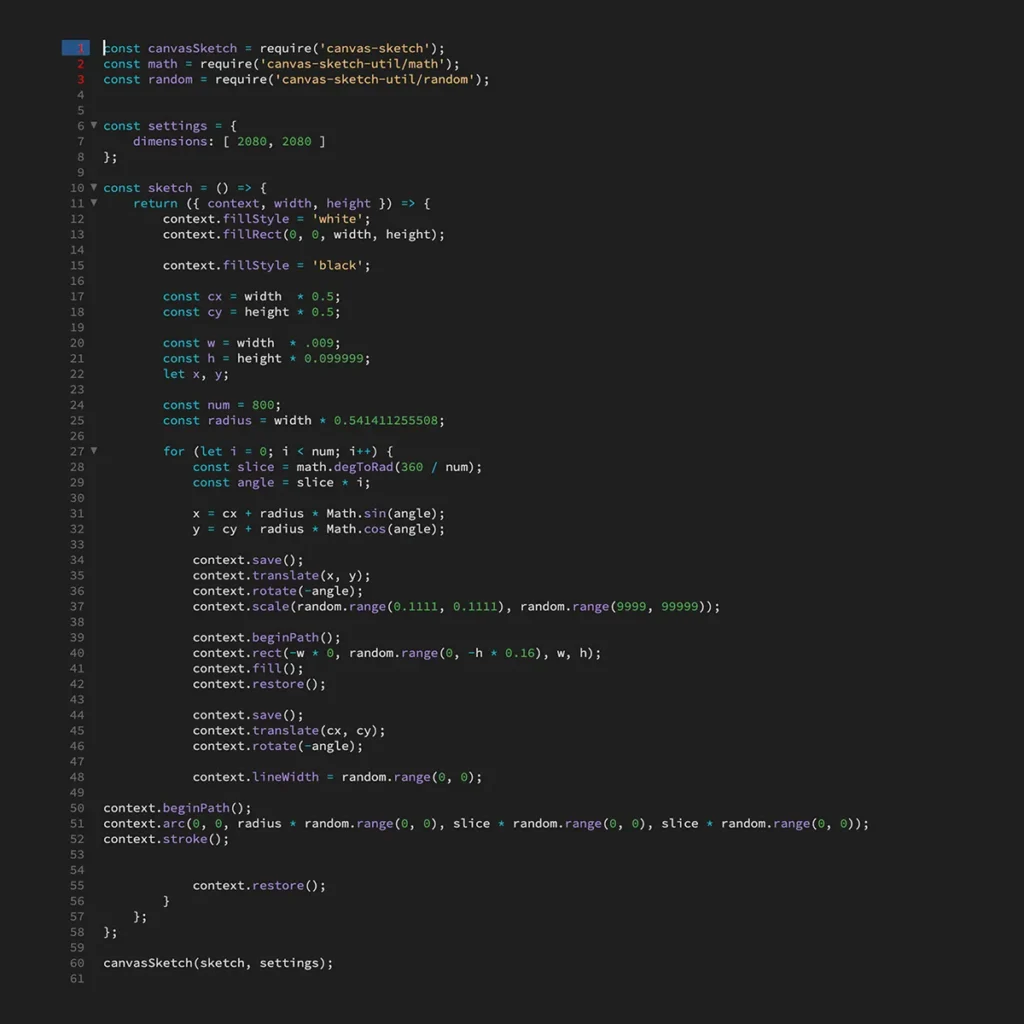Collapse the return block fold arrow on line 11
1024x1024 pixels.
point(93,202)
